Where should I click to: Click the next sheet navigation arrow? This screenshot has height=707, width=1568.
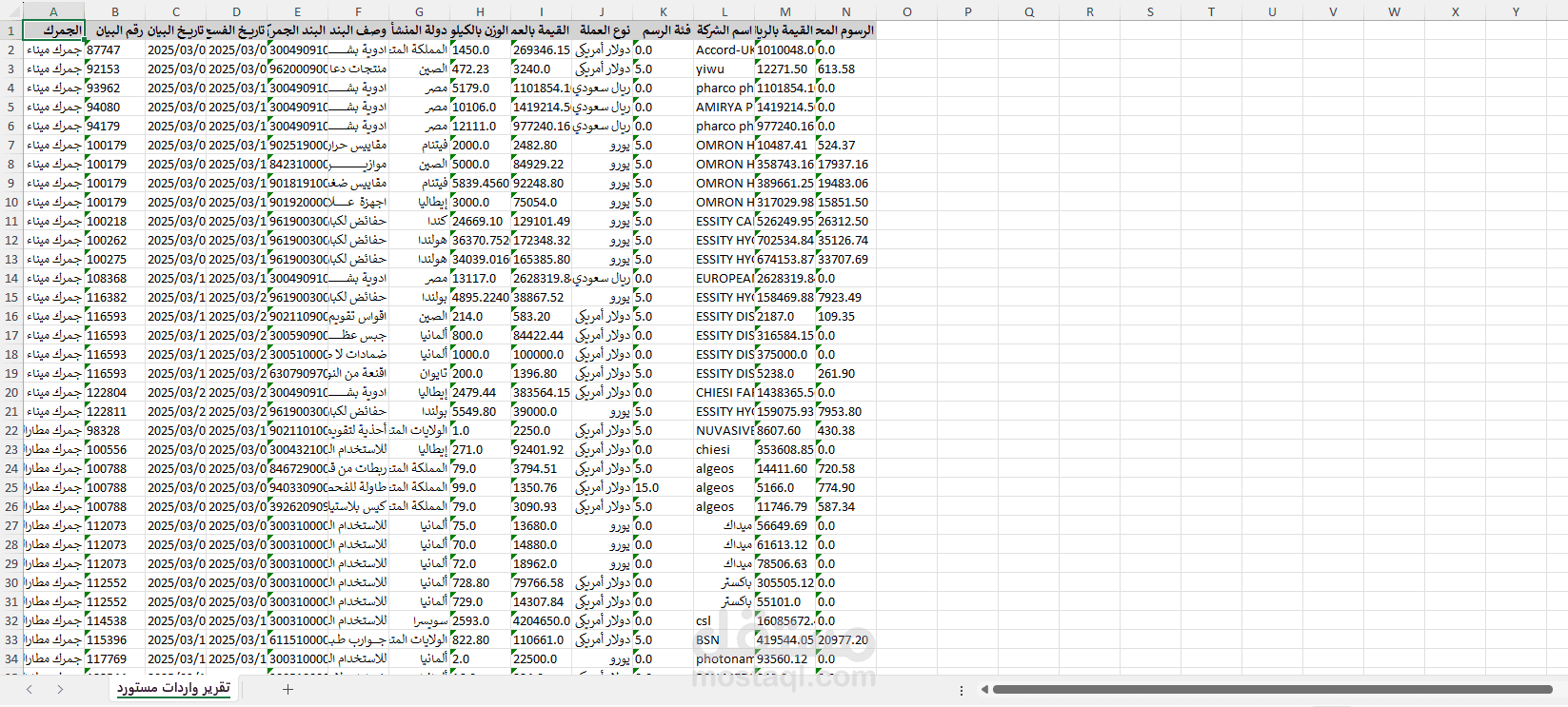pos(60,689)
